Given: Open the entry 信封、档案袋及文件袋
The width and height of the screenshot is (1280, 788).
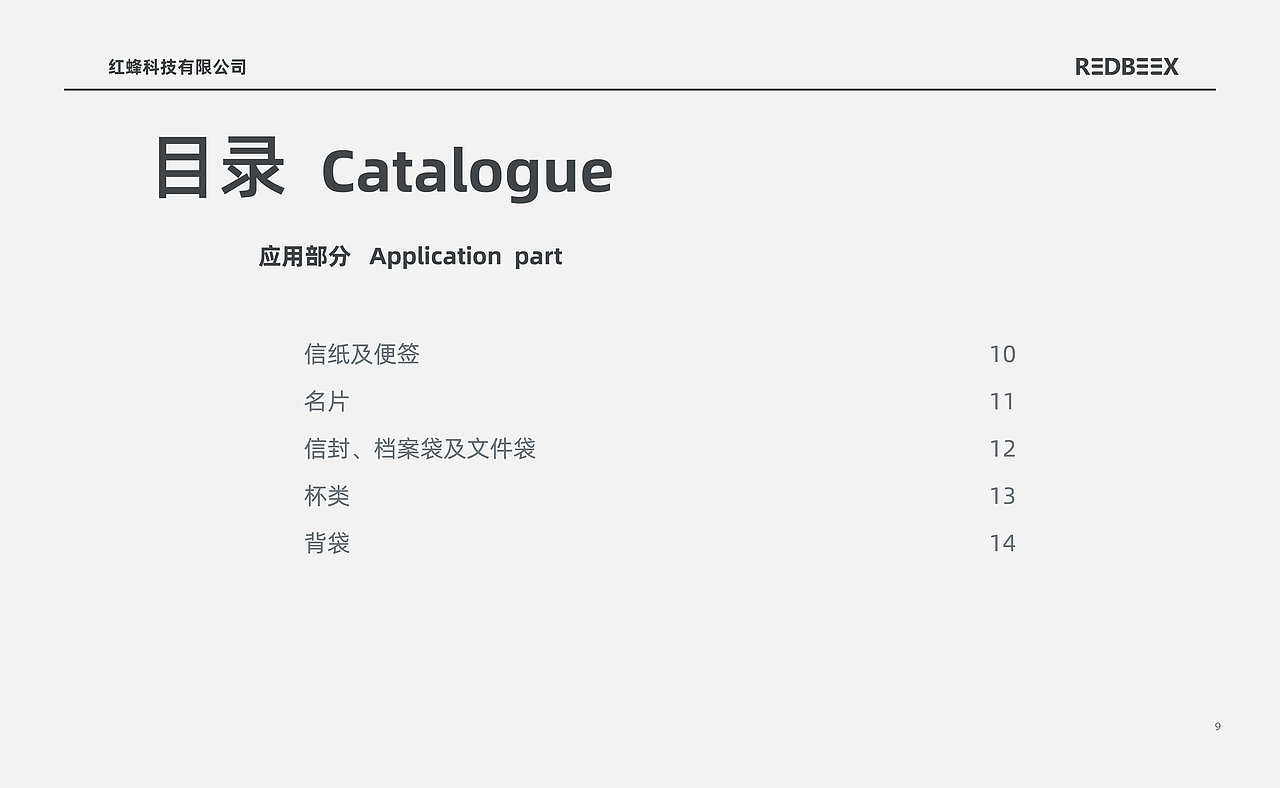Looking at the screenshot, I should pos(420,448).
